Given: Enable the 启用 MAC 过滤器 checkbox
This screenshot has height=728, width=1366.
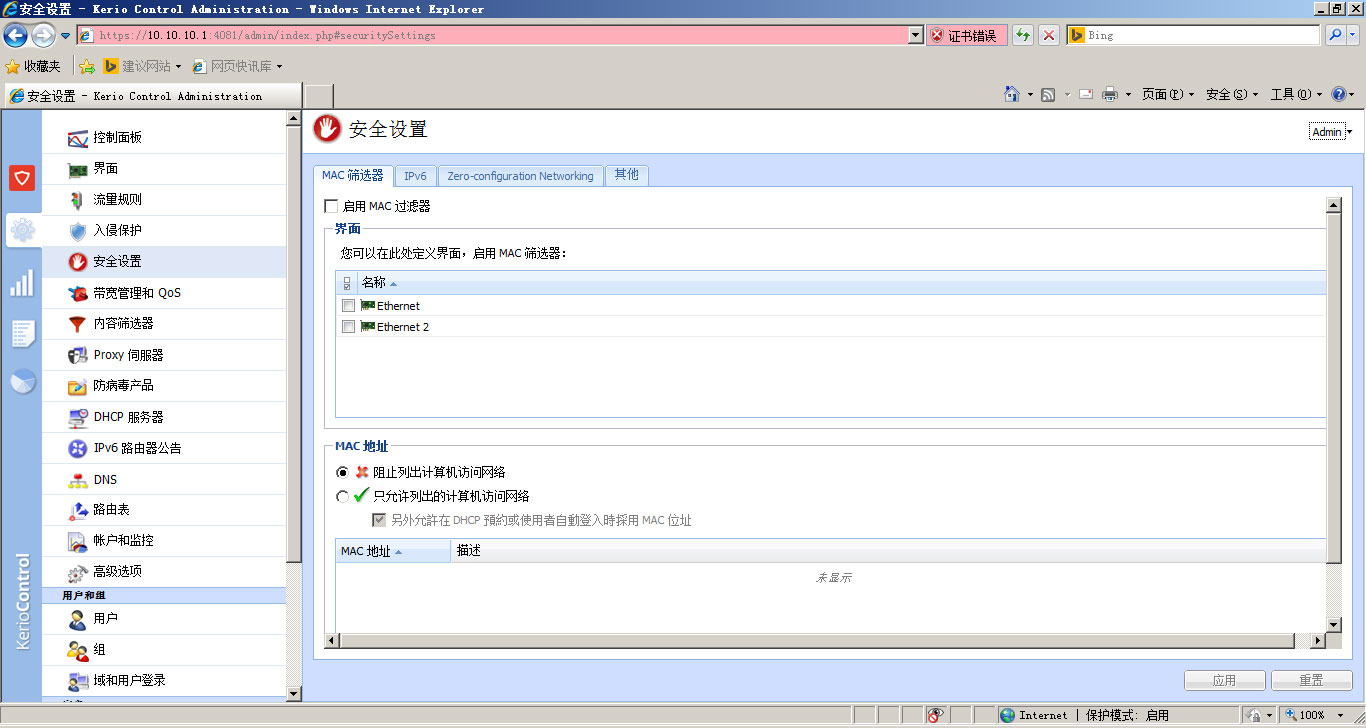Looking at the screenshot, I should click(x=331, y=206).
